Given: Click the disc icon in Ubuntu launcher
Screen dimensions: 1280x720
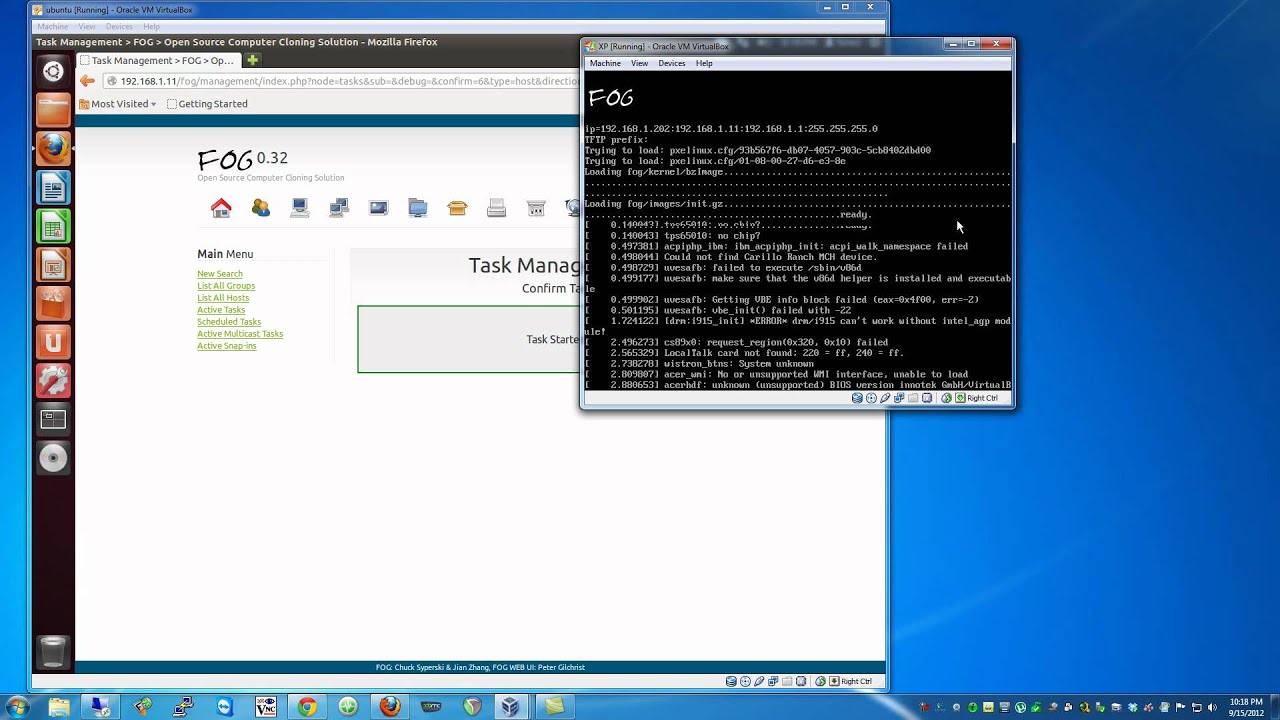Looking at the screenshot, I should pyautogui.click(x=53, y=458).
